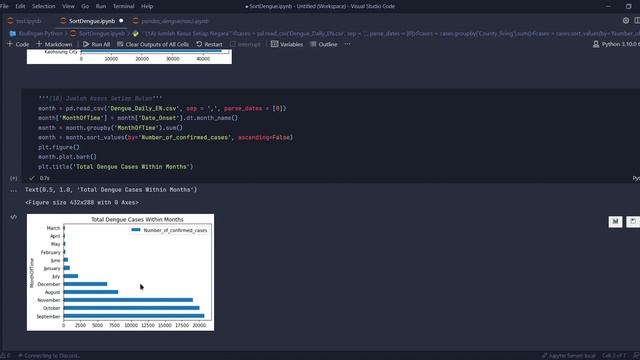Click the month.sort_values code line

(x=165, y=138)
